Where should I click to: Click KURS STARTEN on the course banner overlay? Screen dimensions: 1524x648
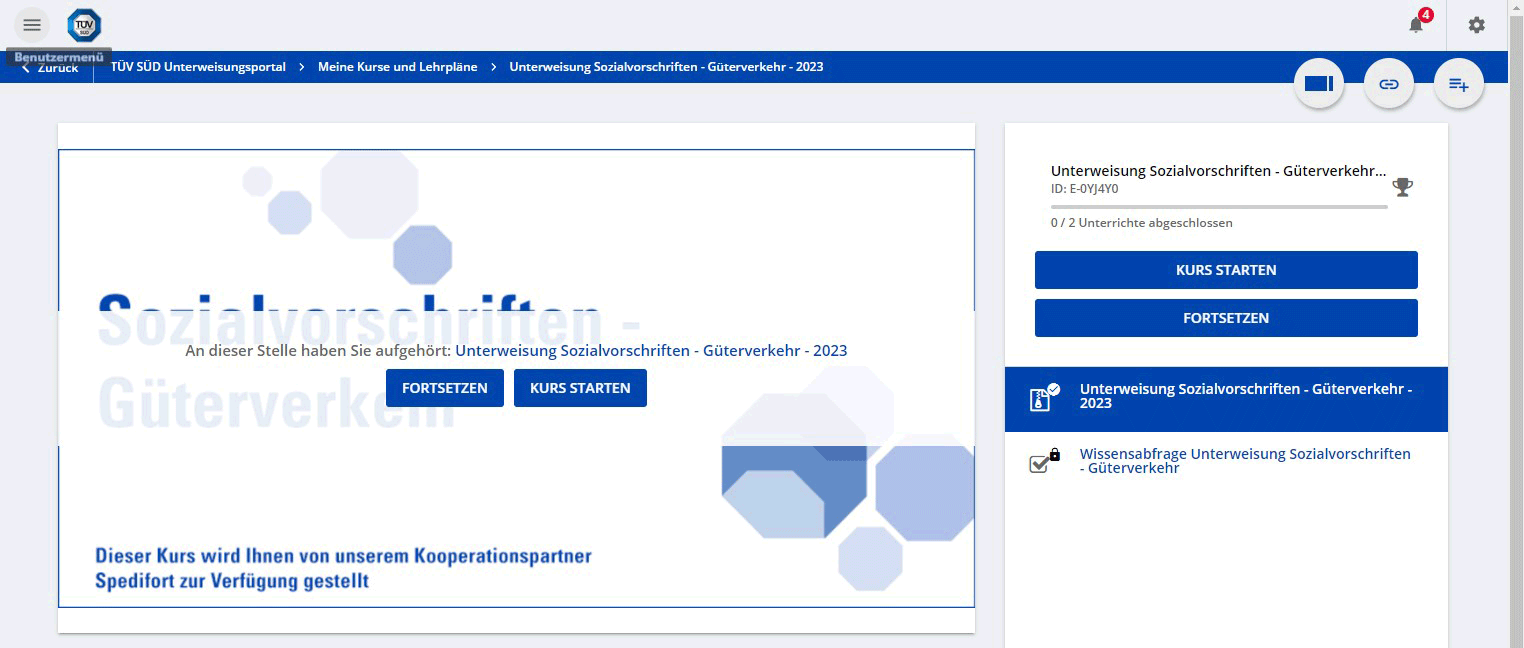click(x=580, y=388)
